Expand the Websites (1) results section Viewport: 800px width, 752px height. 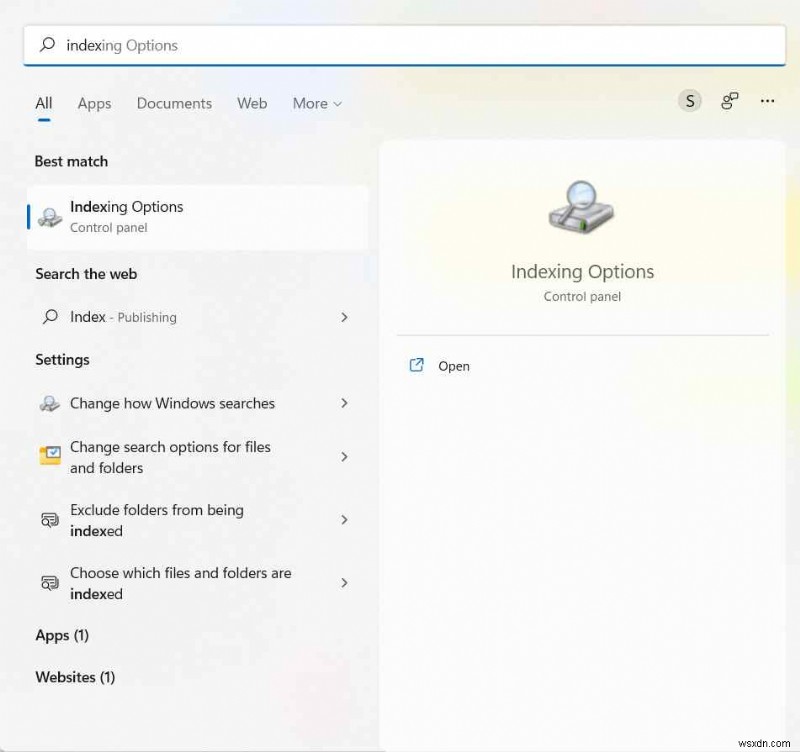[x=75, y=677]
